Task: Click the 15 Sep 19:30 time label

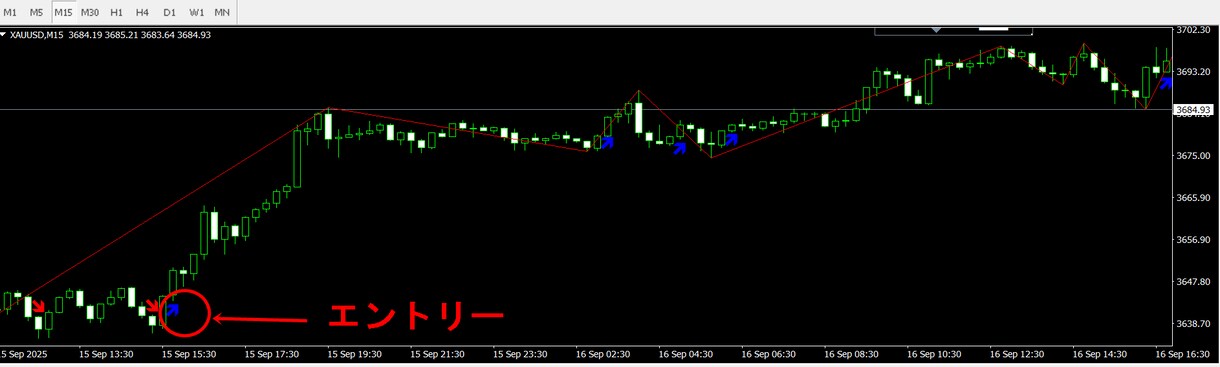Action: [x=356, y=354]
